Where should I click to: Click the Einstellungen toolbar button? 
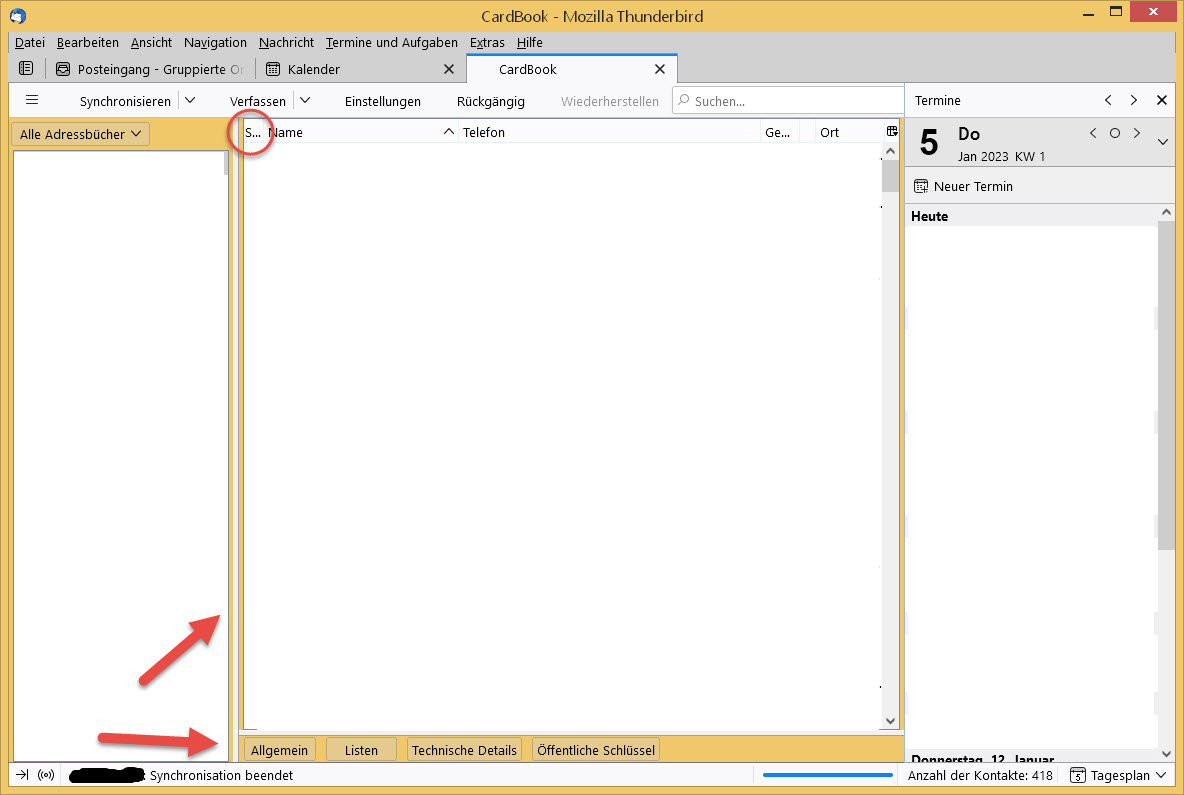point(382,101)
